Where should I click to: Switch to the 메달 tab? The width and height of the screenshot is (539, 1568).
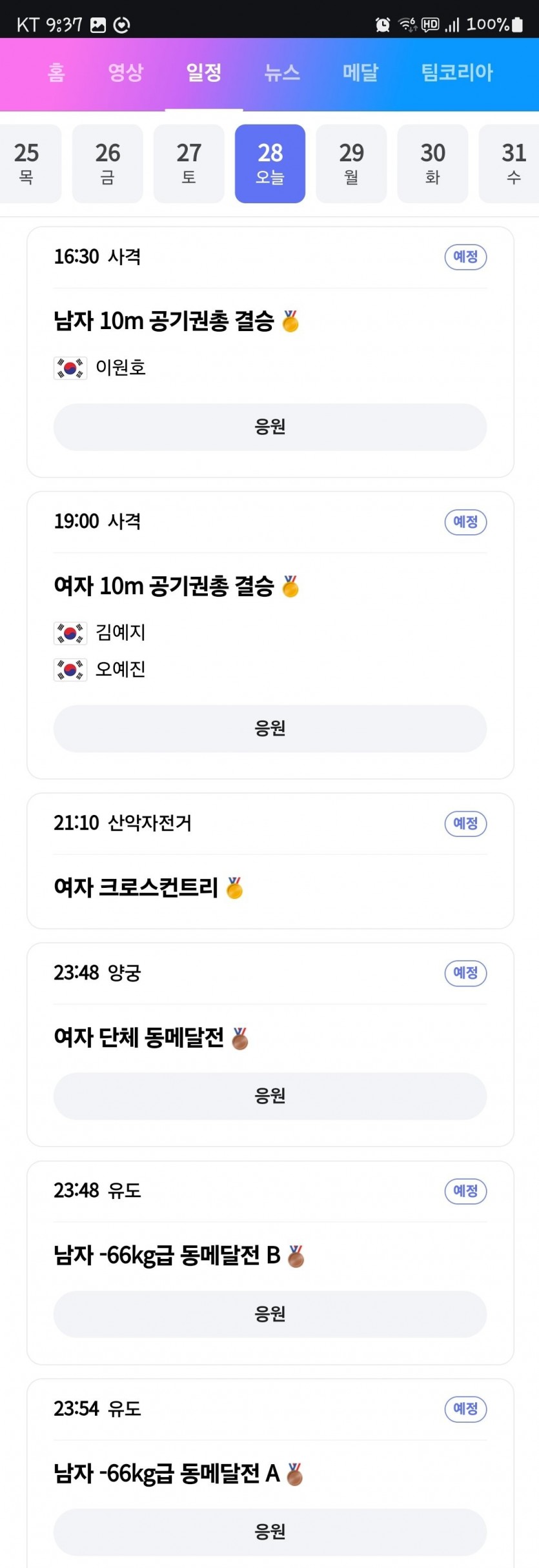pos(360,72)
